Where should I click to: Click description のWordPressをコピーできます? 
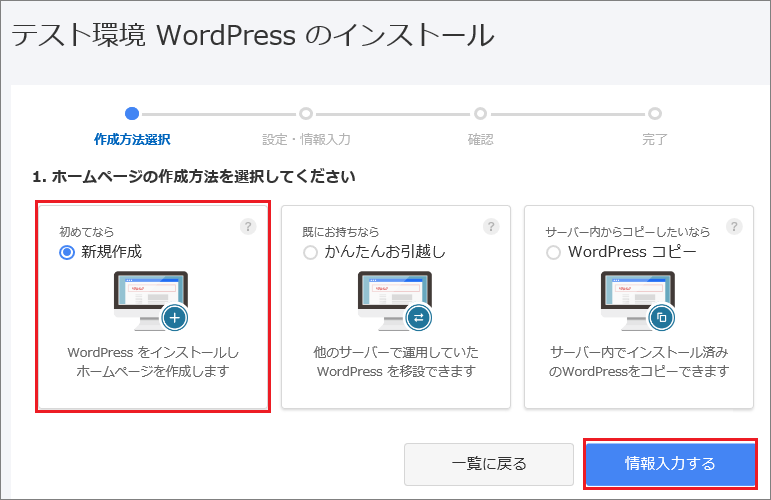click(639, 371)
